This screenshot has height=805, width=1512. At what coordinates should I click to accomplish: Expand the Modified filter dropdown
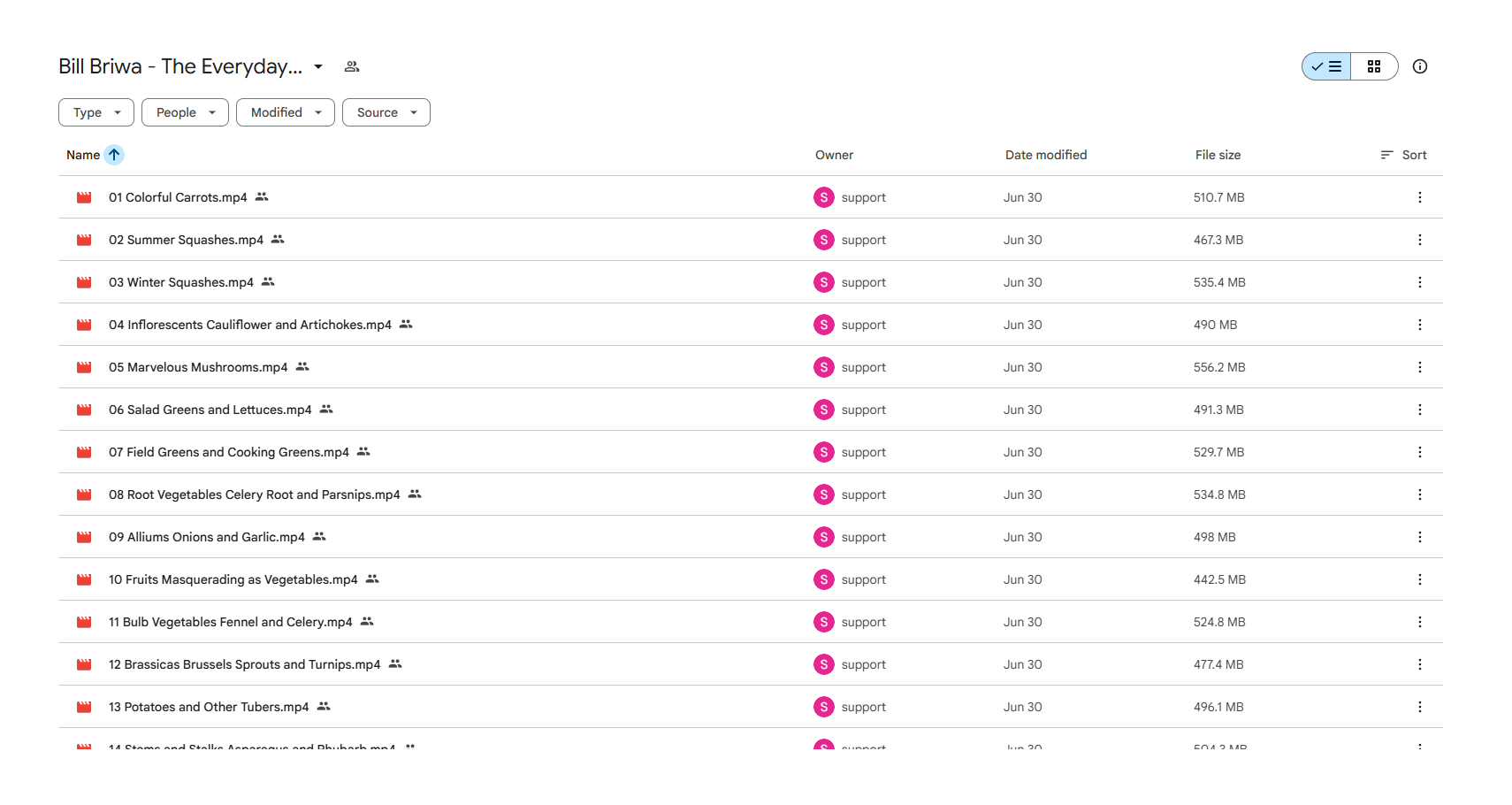(286, 112)
